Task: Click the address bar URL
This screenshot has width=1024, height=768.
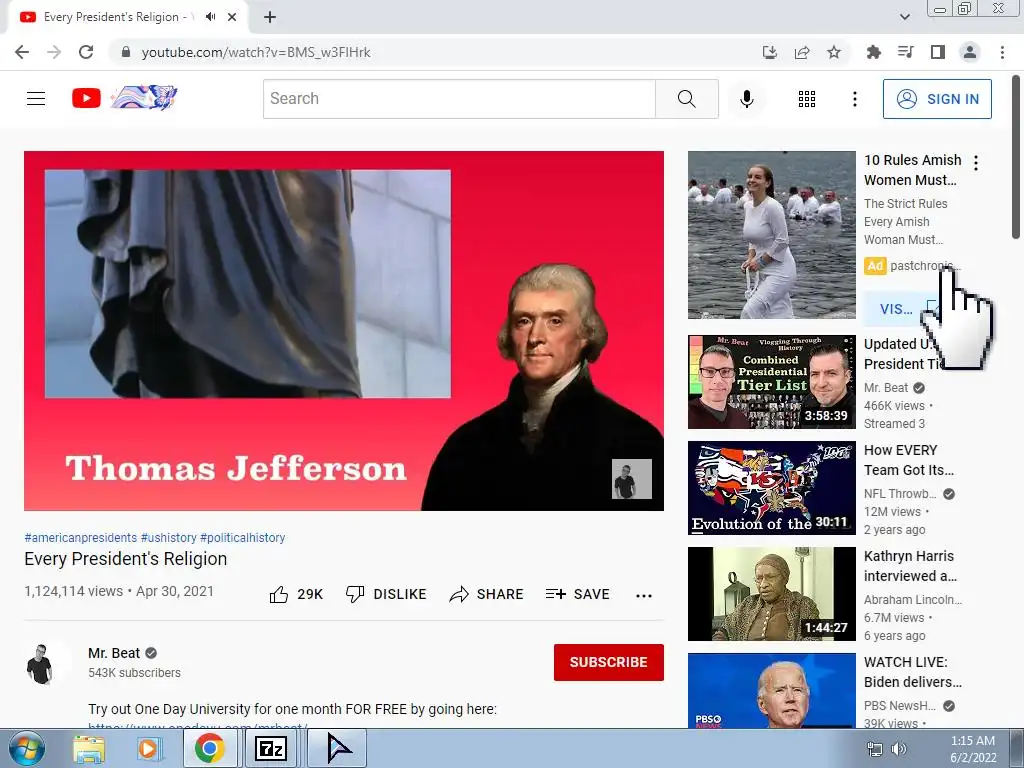Action: coord(256,52)
